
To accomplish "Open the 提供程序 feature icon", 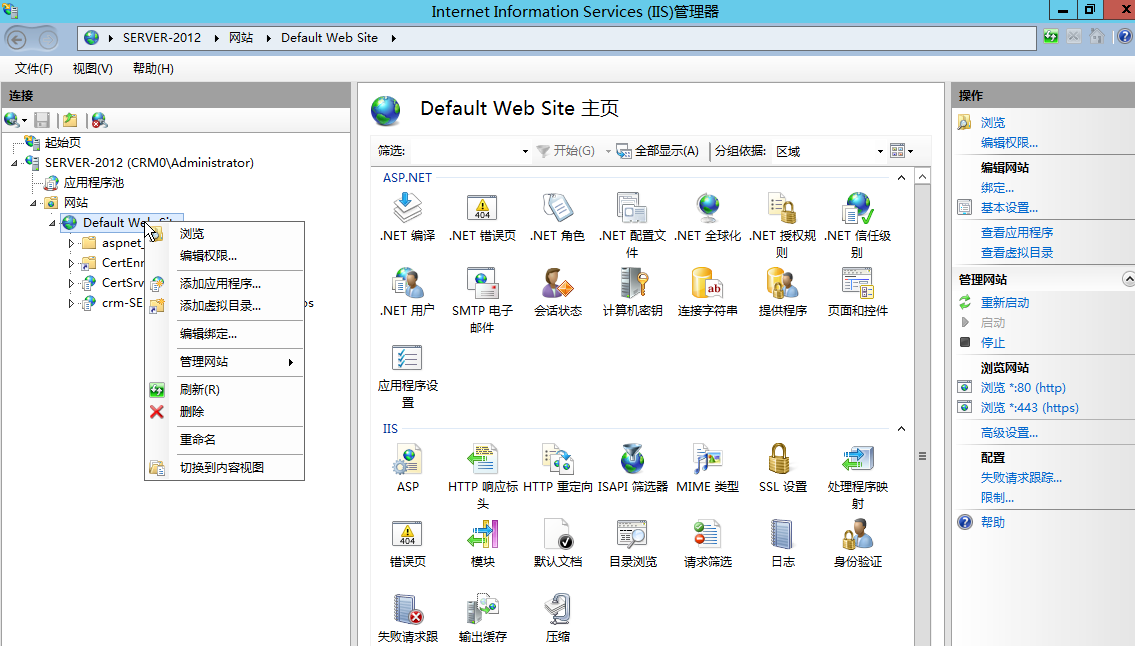I will [x=782, y=283].
